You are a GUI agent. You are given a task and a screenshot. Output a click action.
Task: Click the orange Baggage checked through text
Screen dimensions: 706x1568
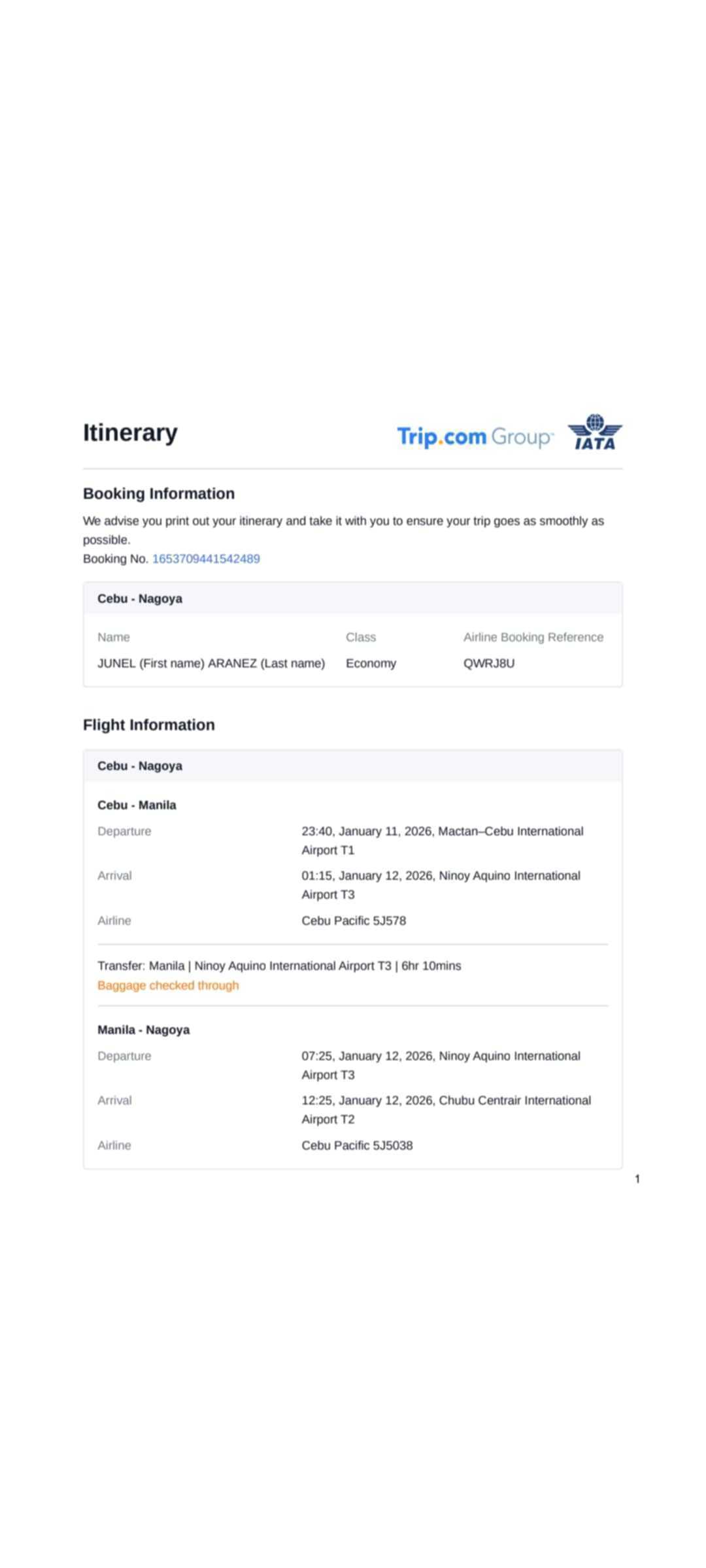point(168,985)
